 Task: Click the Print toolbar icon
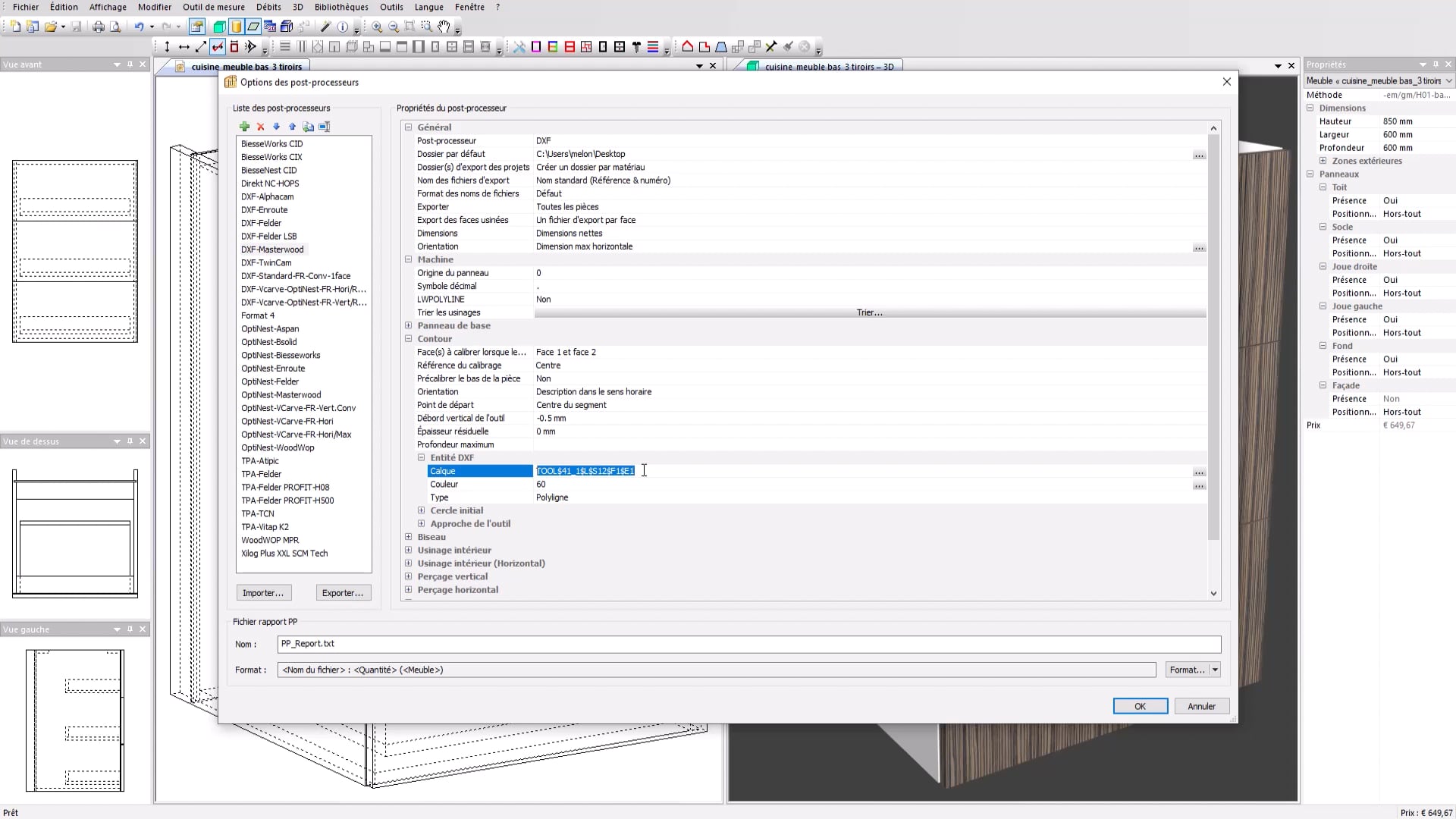pos(99,27)
